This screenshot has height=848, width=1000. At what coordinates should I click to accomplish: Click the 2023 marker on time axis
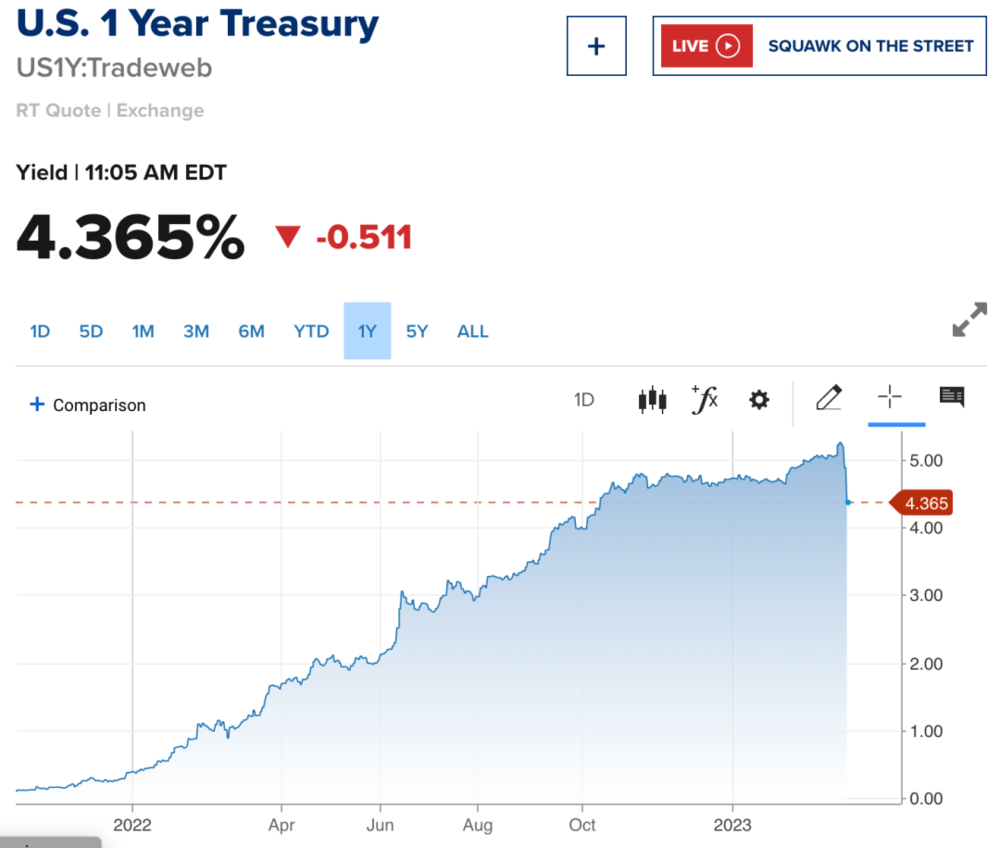pos(733,825)
